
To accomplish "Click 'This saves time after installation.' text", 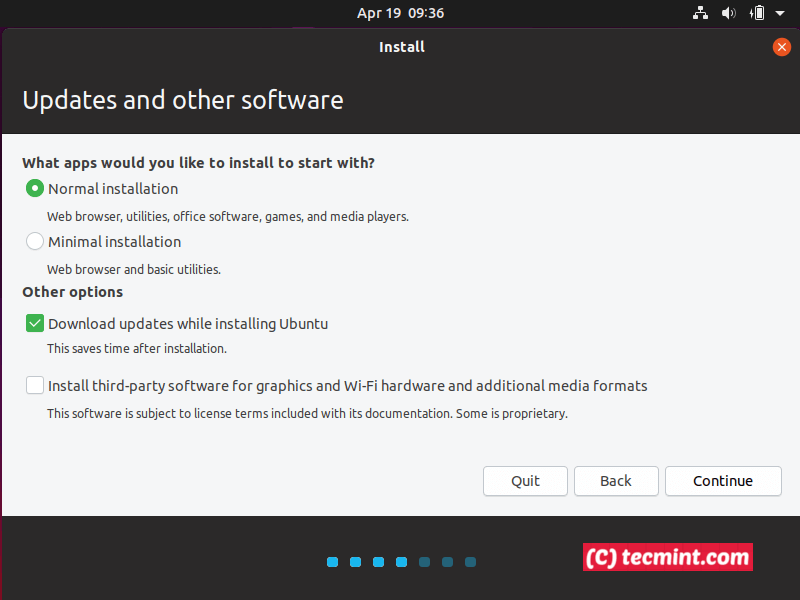I will click(137, 348).
